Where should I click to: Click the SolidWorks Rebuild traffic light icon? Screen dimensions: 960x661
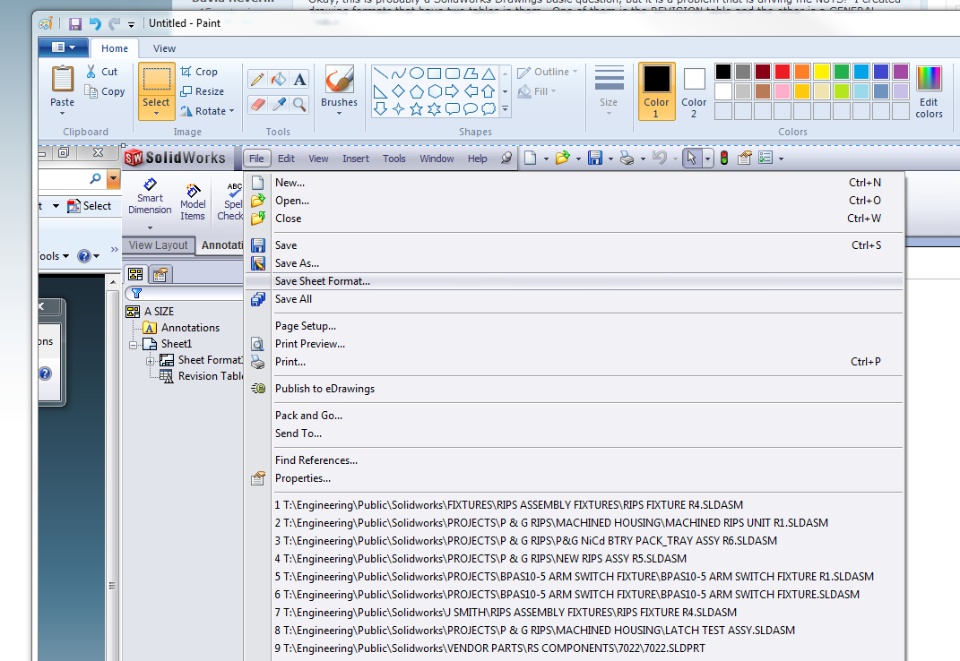tap(724, 159)
